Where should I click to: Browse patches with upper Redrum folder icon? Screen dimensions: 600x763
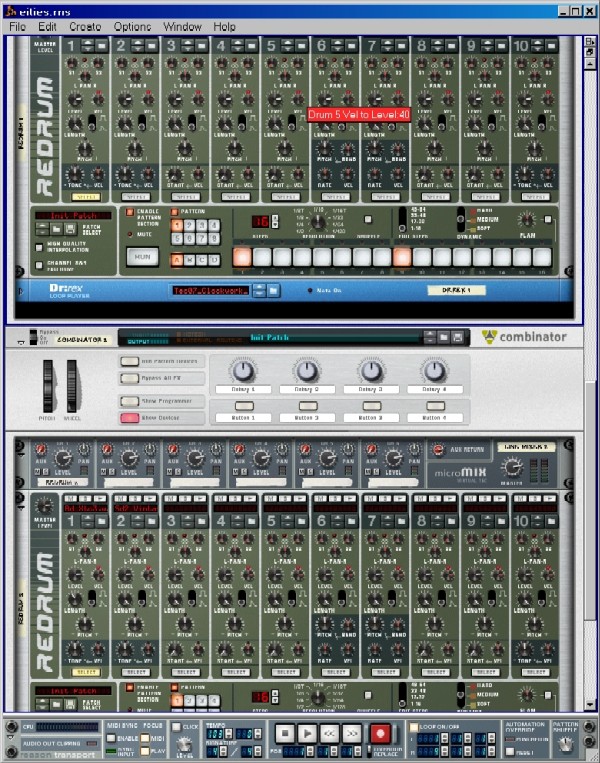click(56, 229)
